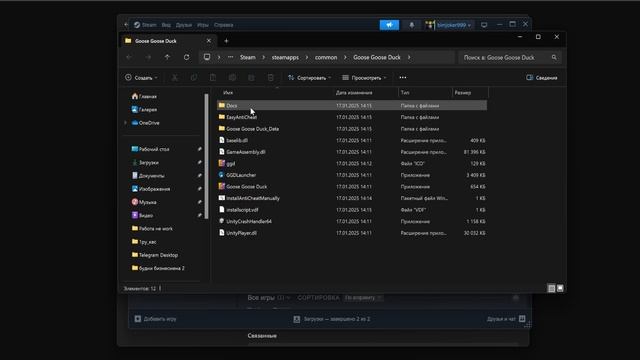640x360 pixels.
Task: Show hidden breadcrumb path ellipsis
Action: [x=231, y=57]
